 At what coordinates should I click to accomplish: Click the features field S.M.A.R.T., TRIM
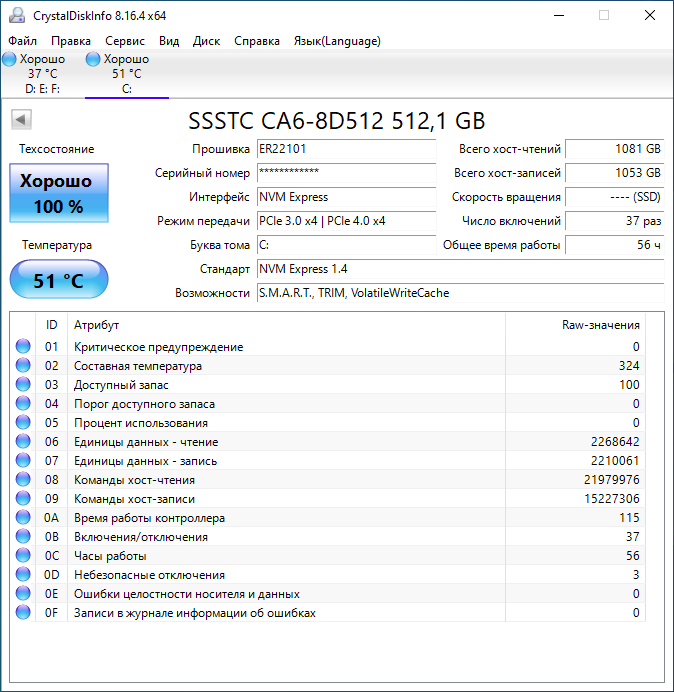460,293
